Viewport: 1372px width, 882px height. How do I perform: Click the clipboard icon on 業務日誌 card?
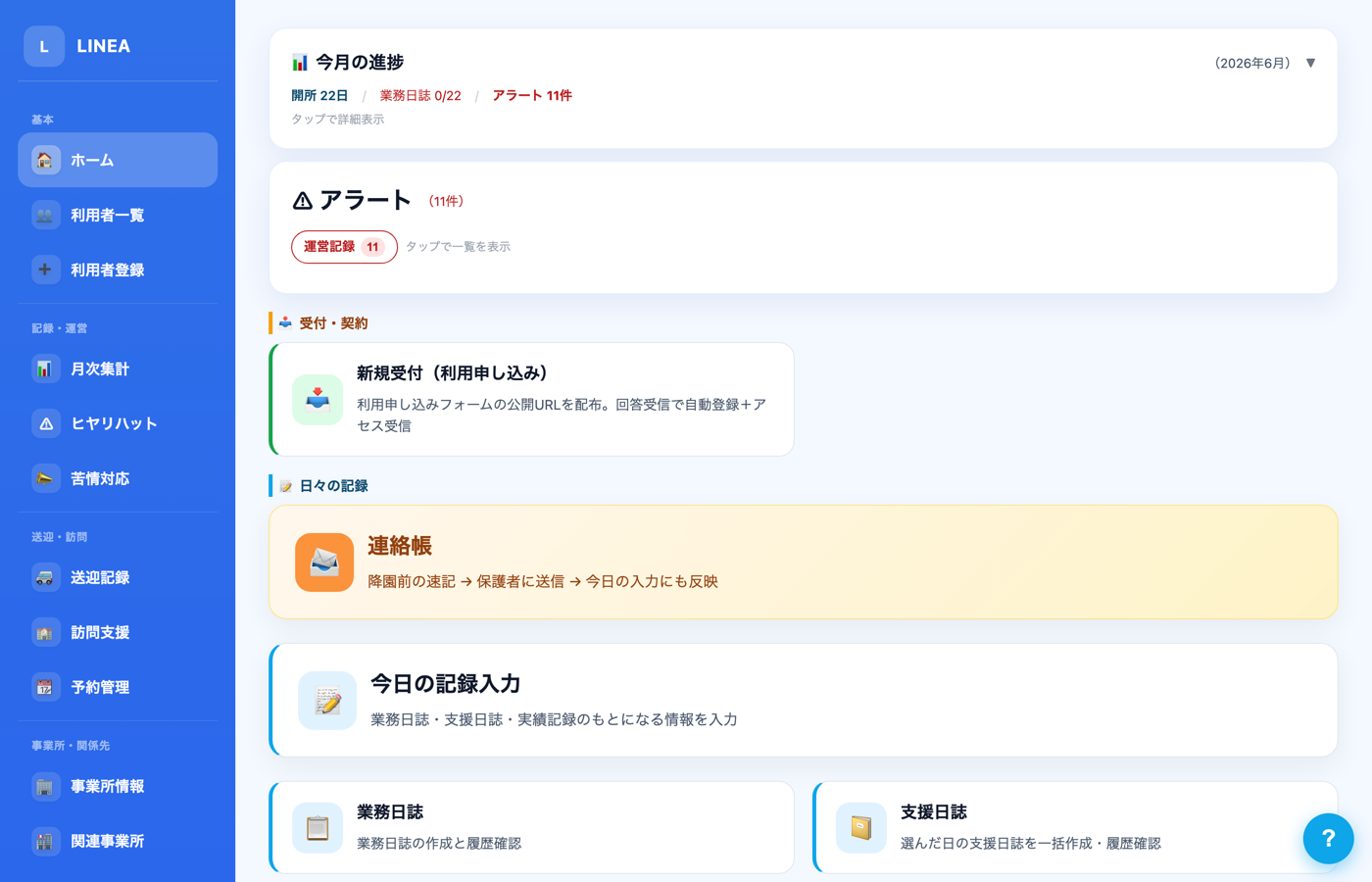(x=318, y=828)
